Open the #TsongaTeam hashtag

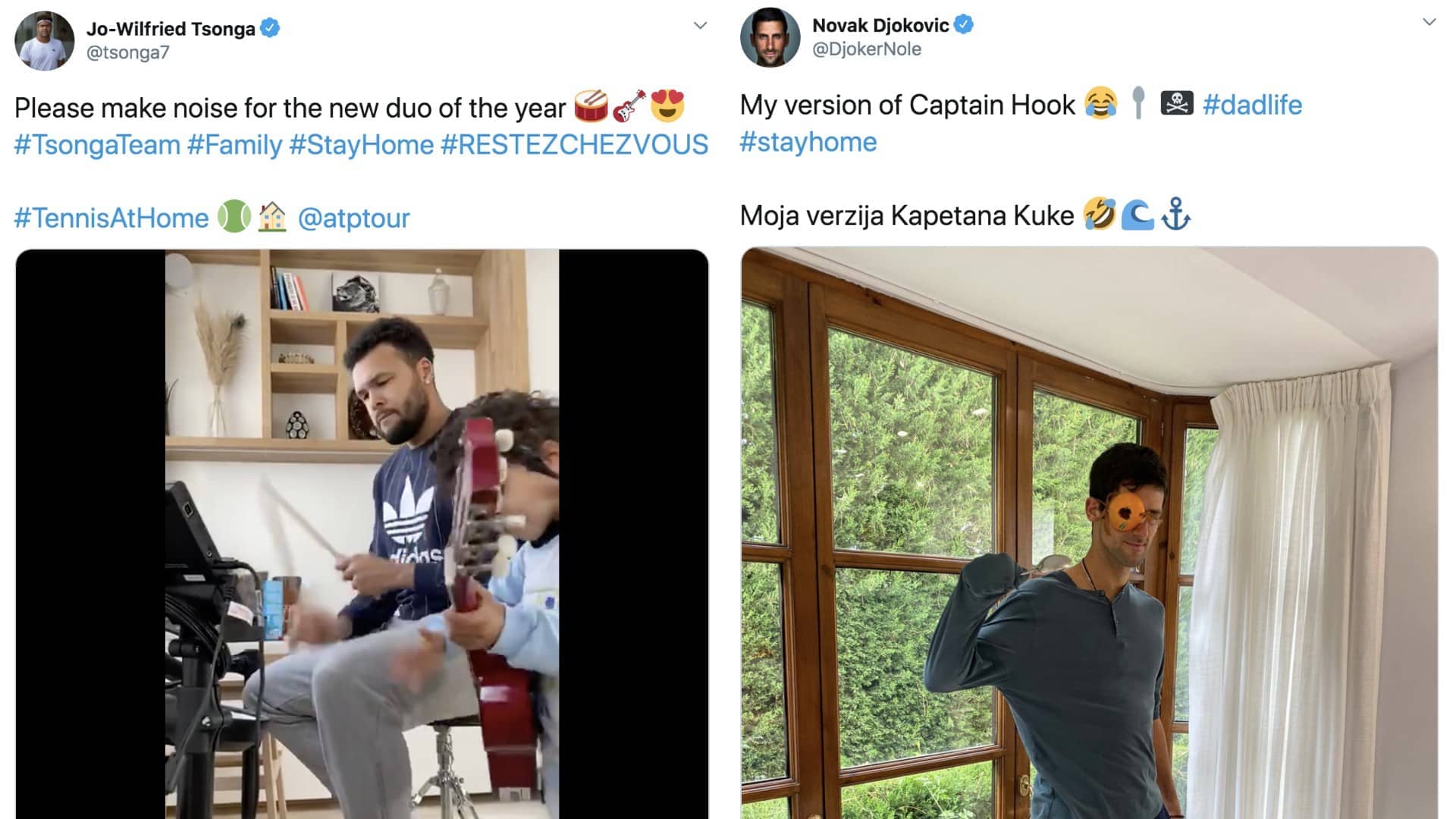97,144
